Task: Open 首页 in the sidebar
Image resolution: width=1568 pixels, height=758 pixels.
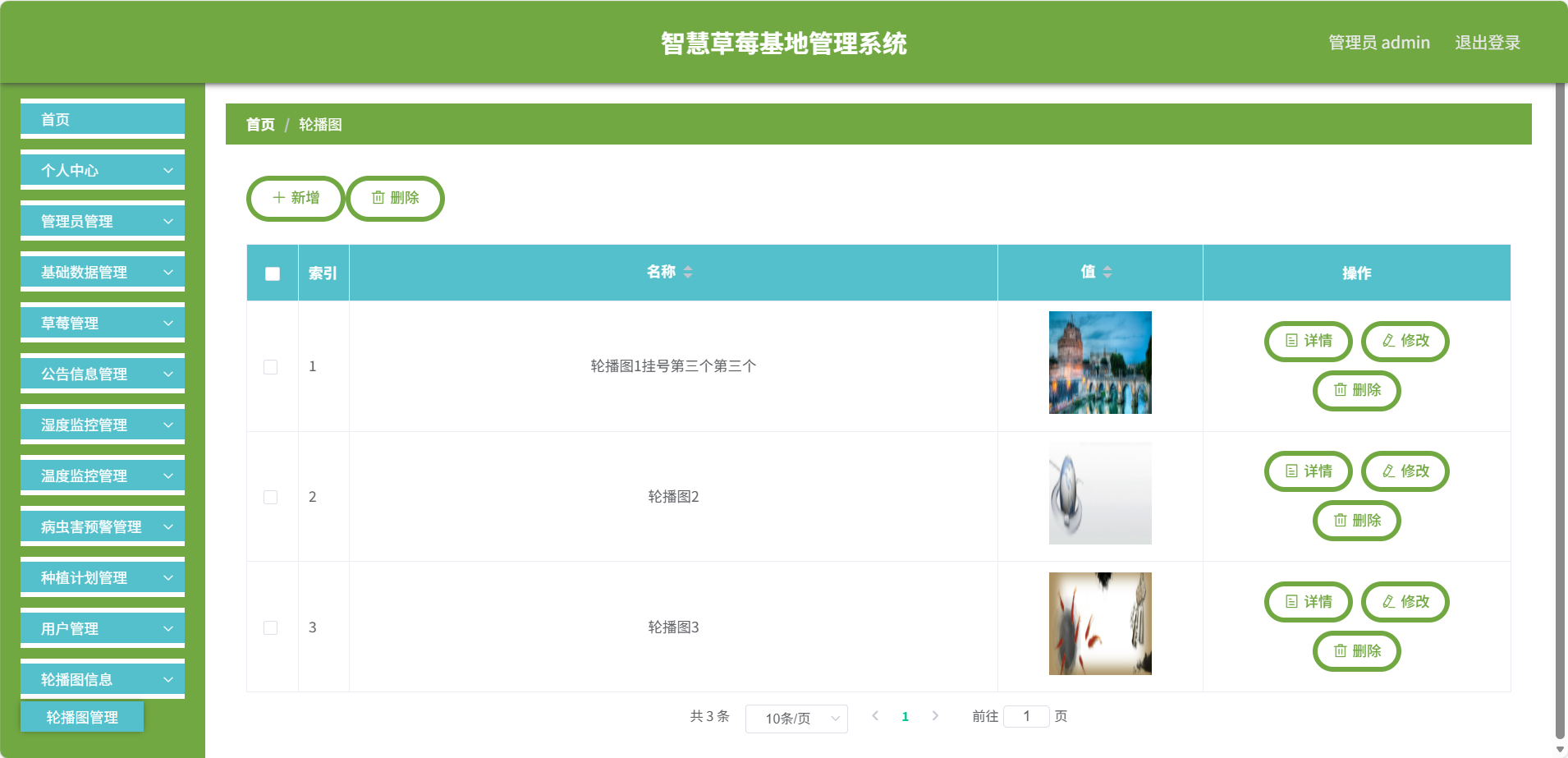Action: tap(103, 120)
